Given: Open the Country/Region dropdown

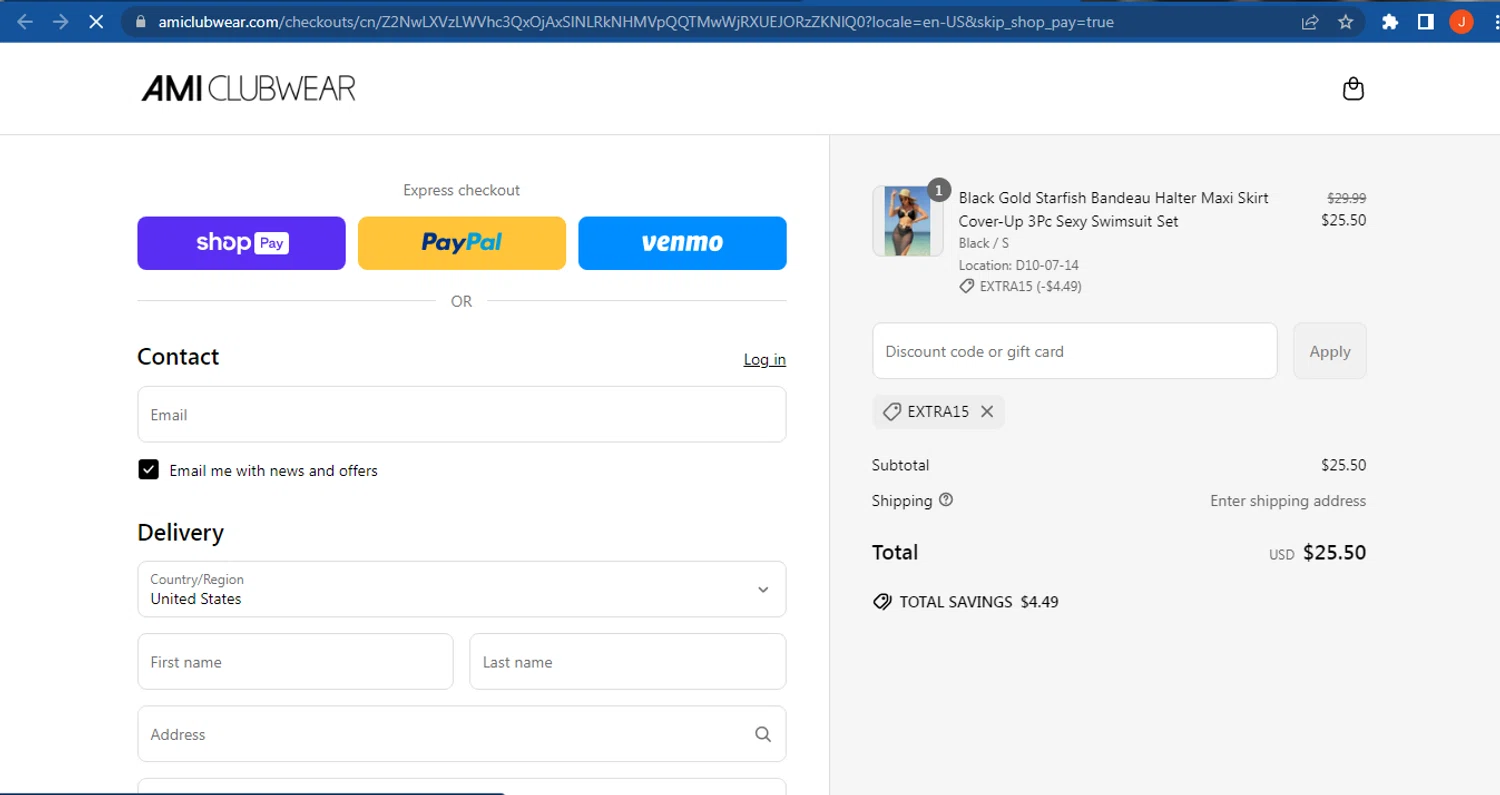Looking at the screenshot, I should pos(462,589).
